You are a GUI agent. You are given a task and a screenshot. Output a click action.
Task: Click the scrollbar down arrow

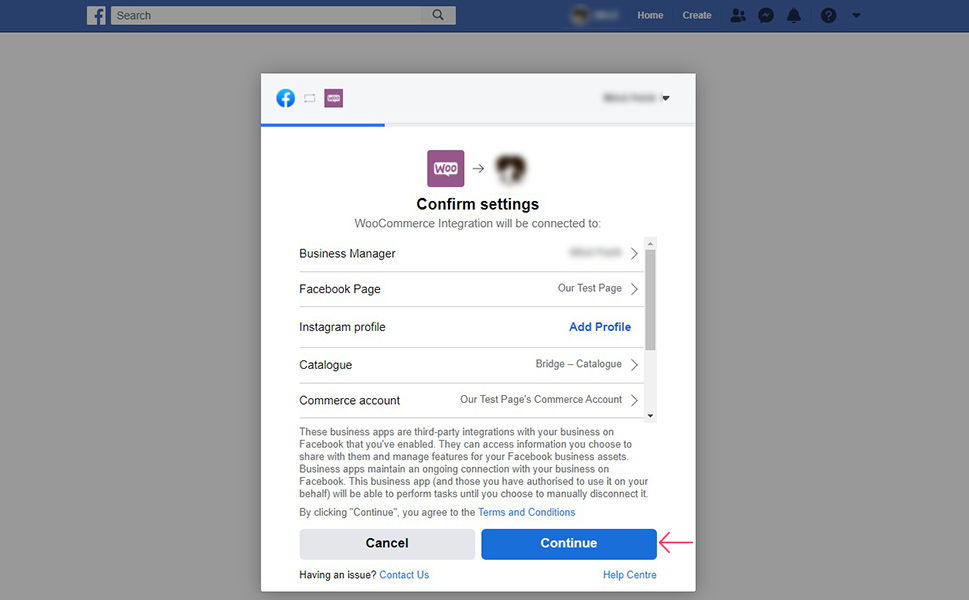[x=650, y=416]
